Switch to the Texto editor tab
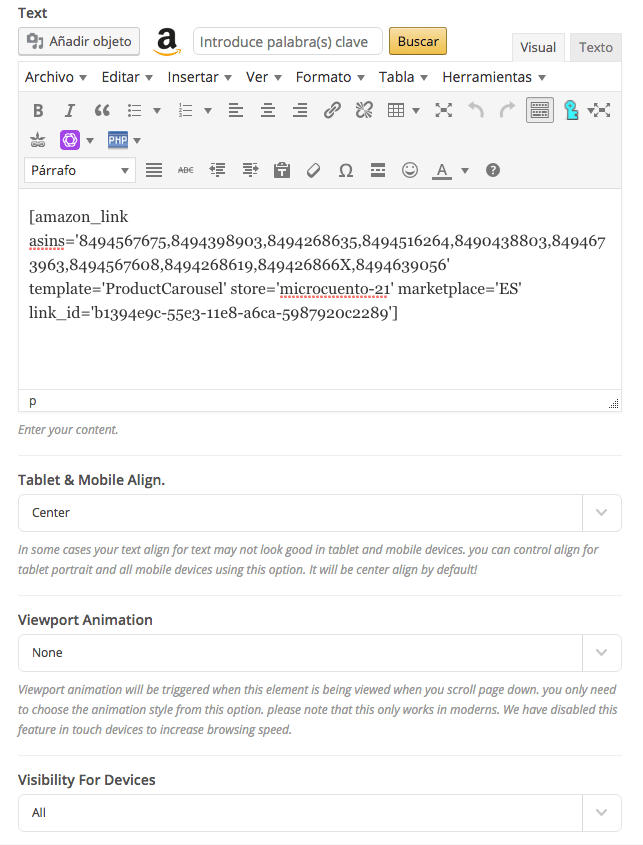The width and height of the screenshot is (643, 845). pyautogui.click(x=596, y=47)
